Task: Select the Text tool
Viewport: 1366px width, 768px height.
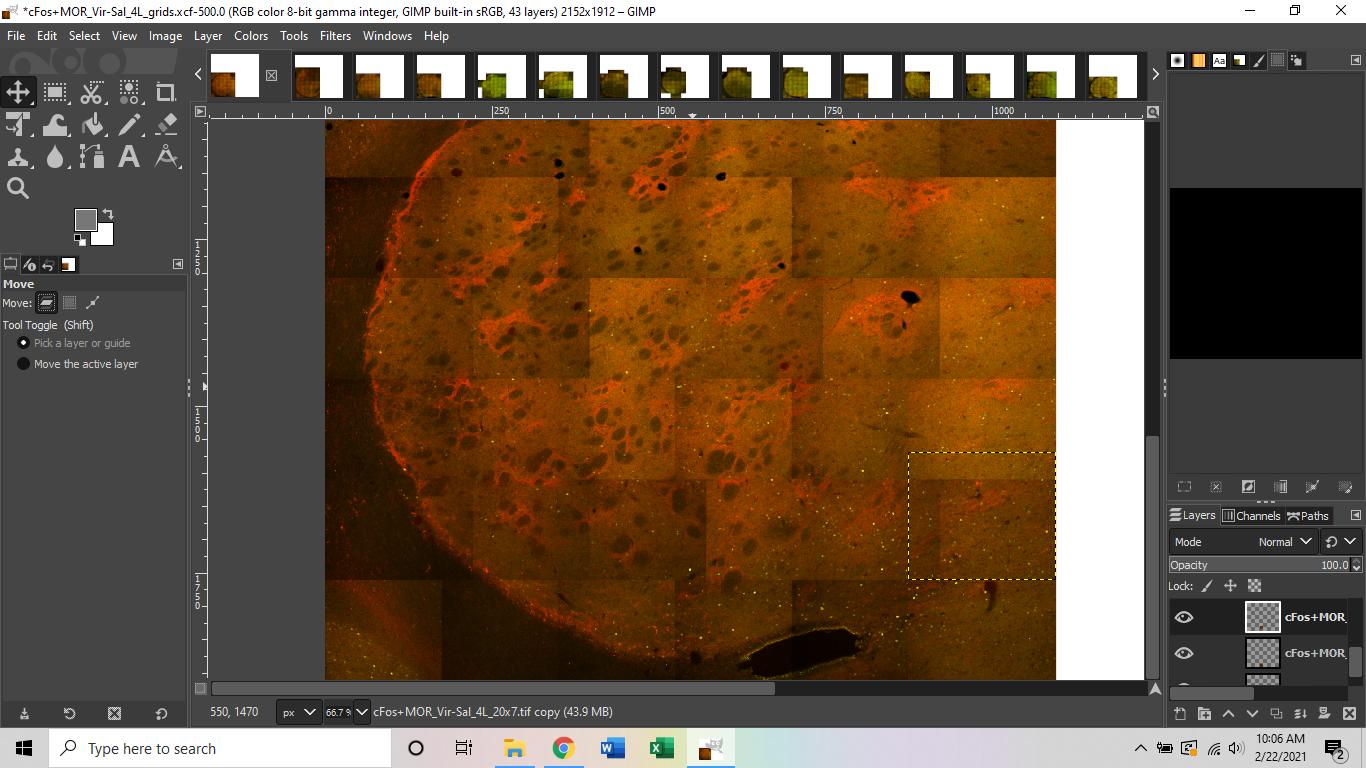Action: (129, 156)
